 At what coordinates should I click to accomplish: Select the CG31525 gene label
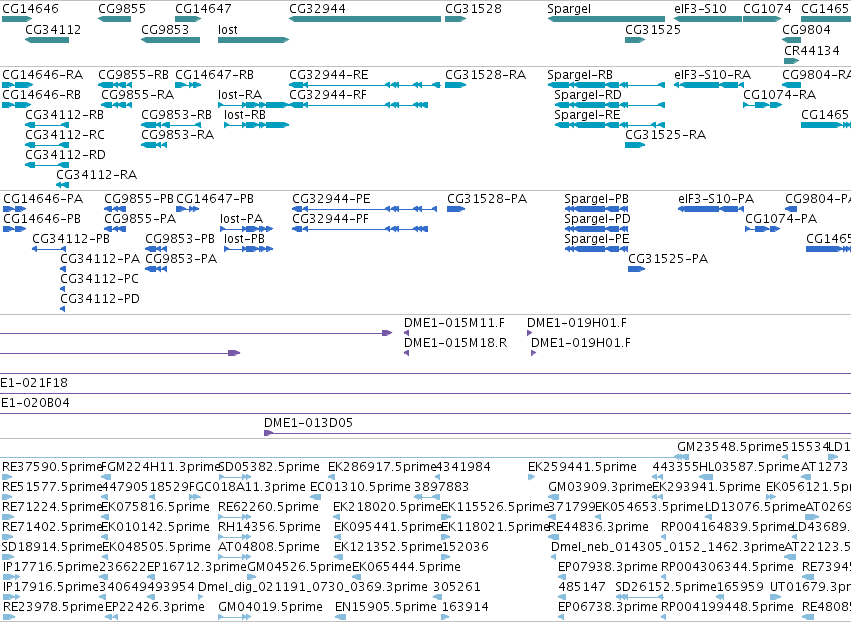(x=653, y=29)
